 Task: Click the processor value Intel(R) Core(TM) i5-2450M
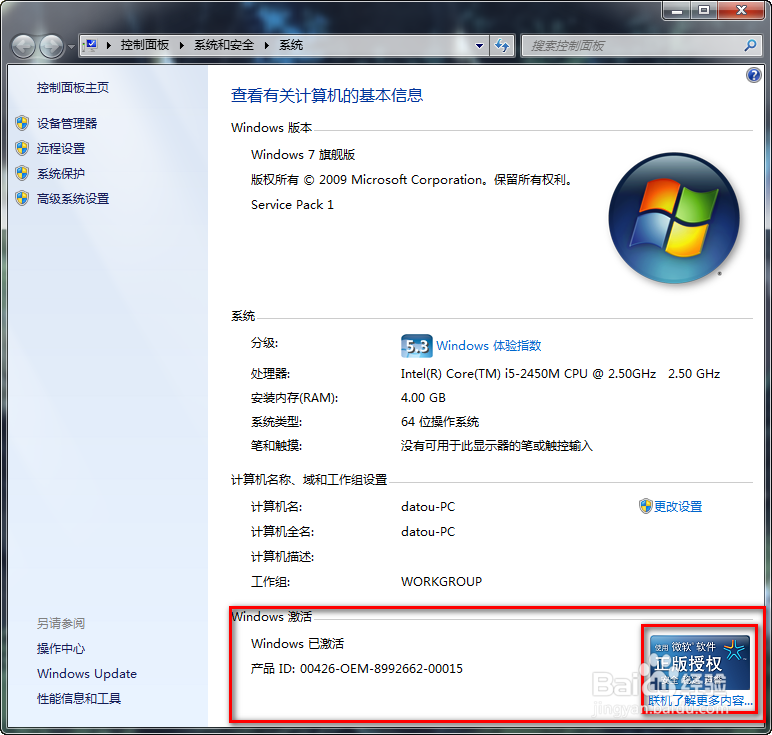560,374
